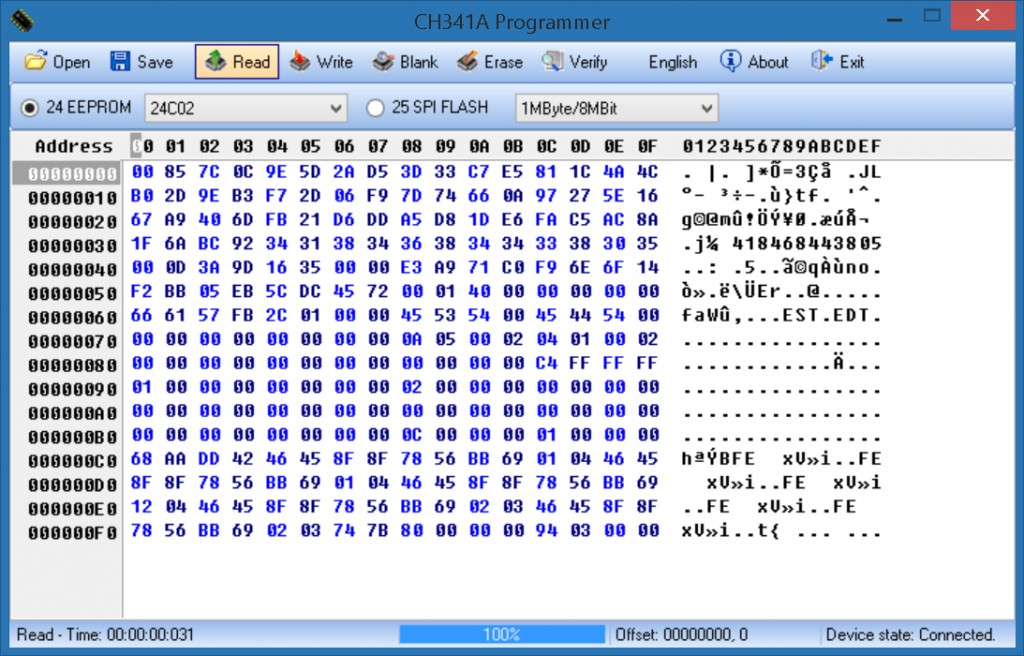Open the 24C02 chip type dropdown

coord(246,108)
